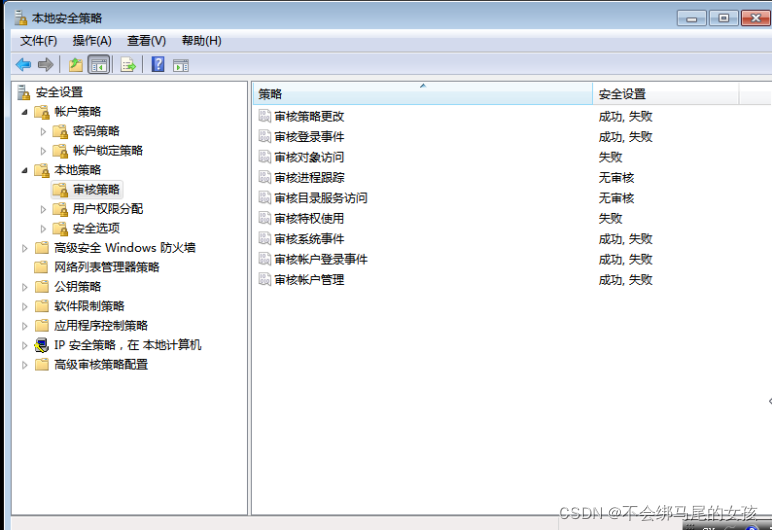The height and width of the screenshot is (531, 773).
Task: Toggle the Show/Hide Action Pane icon
Action: (x=181, y=65)
